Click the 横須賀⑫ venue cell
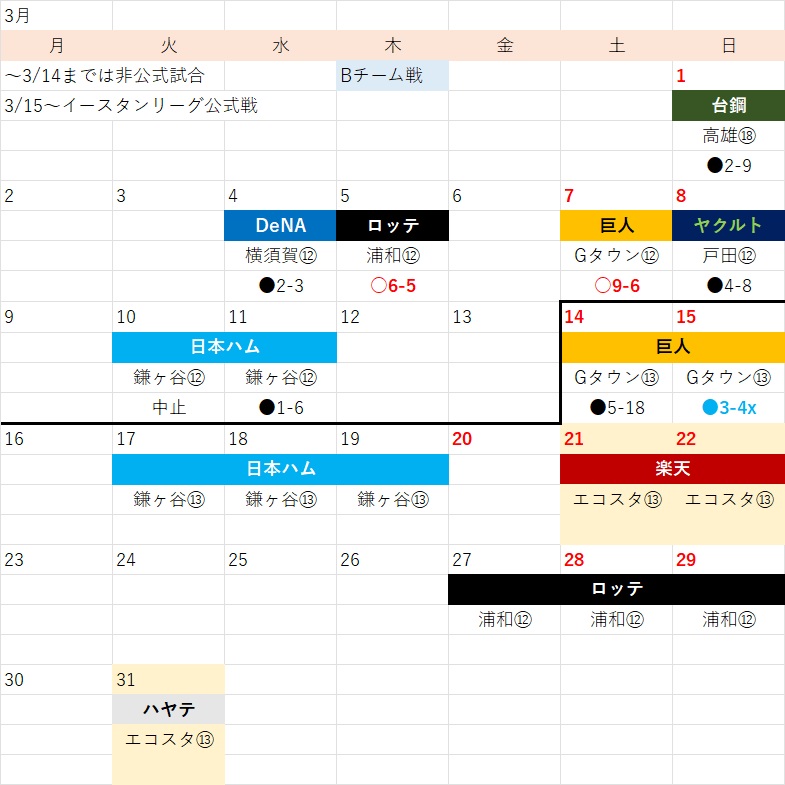785x785 pixels. point(280,256)
